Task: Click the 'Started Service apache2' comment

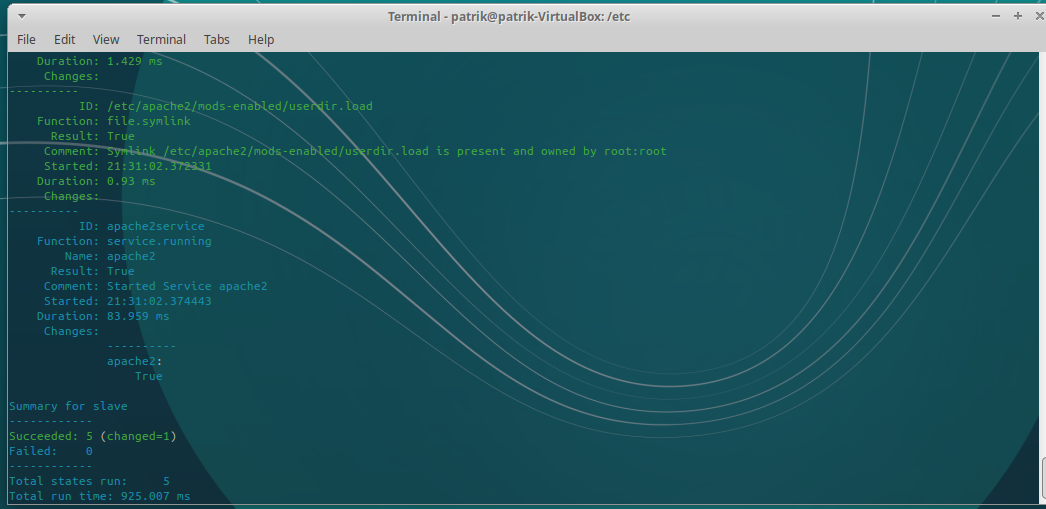Action: pyautogui.click(x=187, y=286)
